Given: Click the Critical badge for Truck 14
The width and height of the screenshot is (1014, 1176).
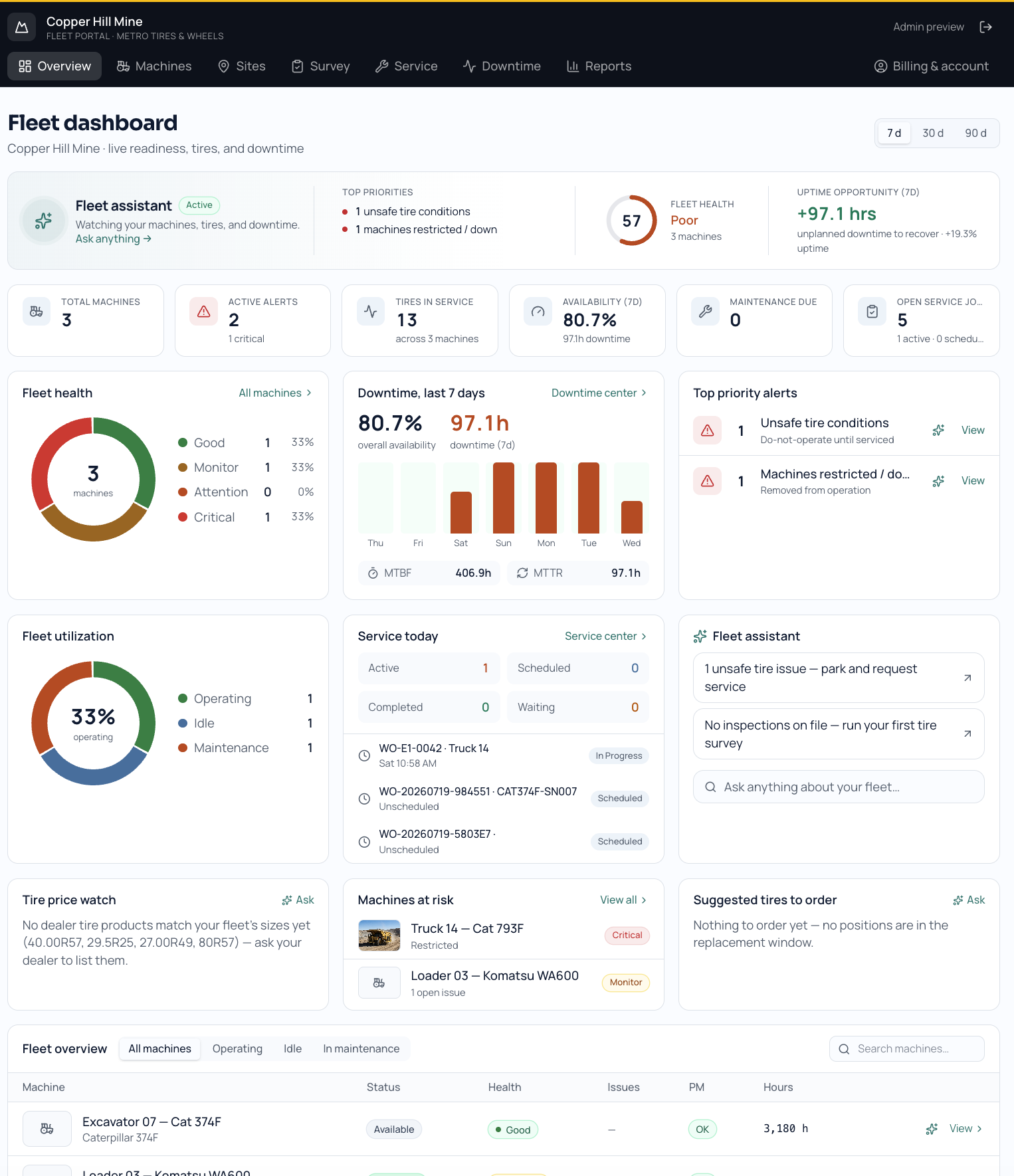Looking at the screenshot, I should tap(627, 935).
